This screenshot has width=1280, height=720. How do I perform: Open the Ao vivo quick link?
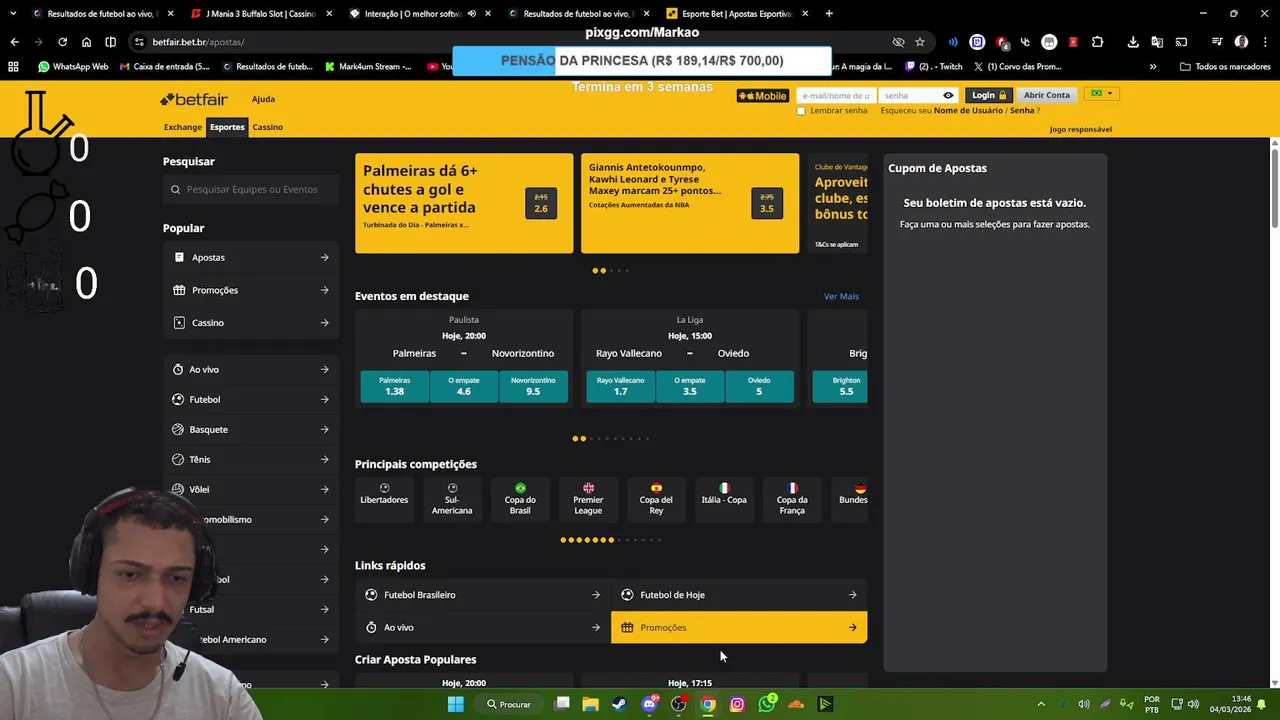[483, 628]
